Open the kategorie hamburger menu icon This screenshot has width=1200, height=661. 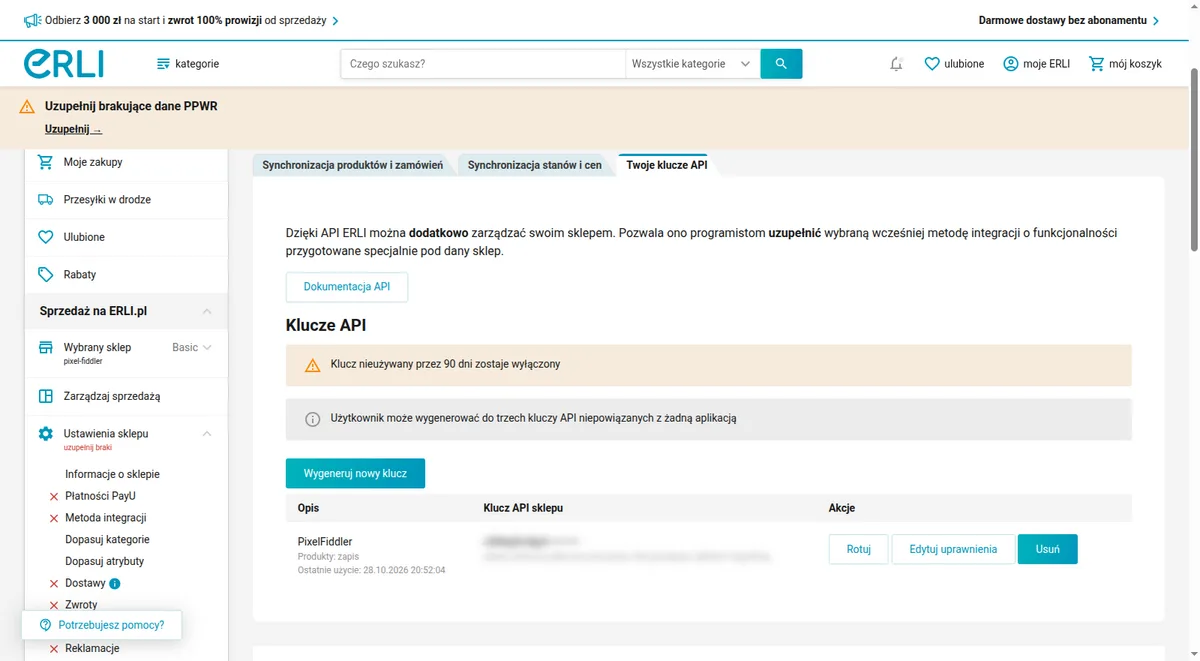coord(164,64)
